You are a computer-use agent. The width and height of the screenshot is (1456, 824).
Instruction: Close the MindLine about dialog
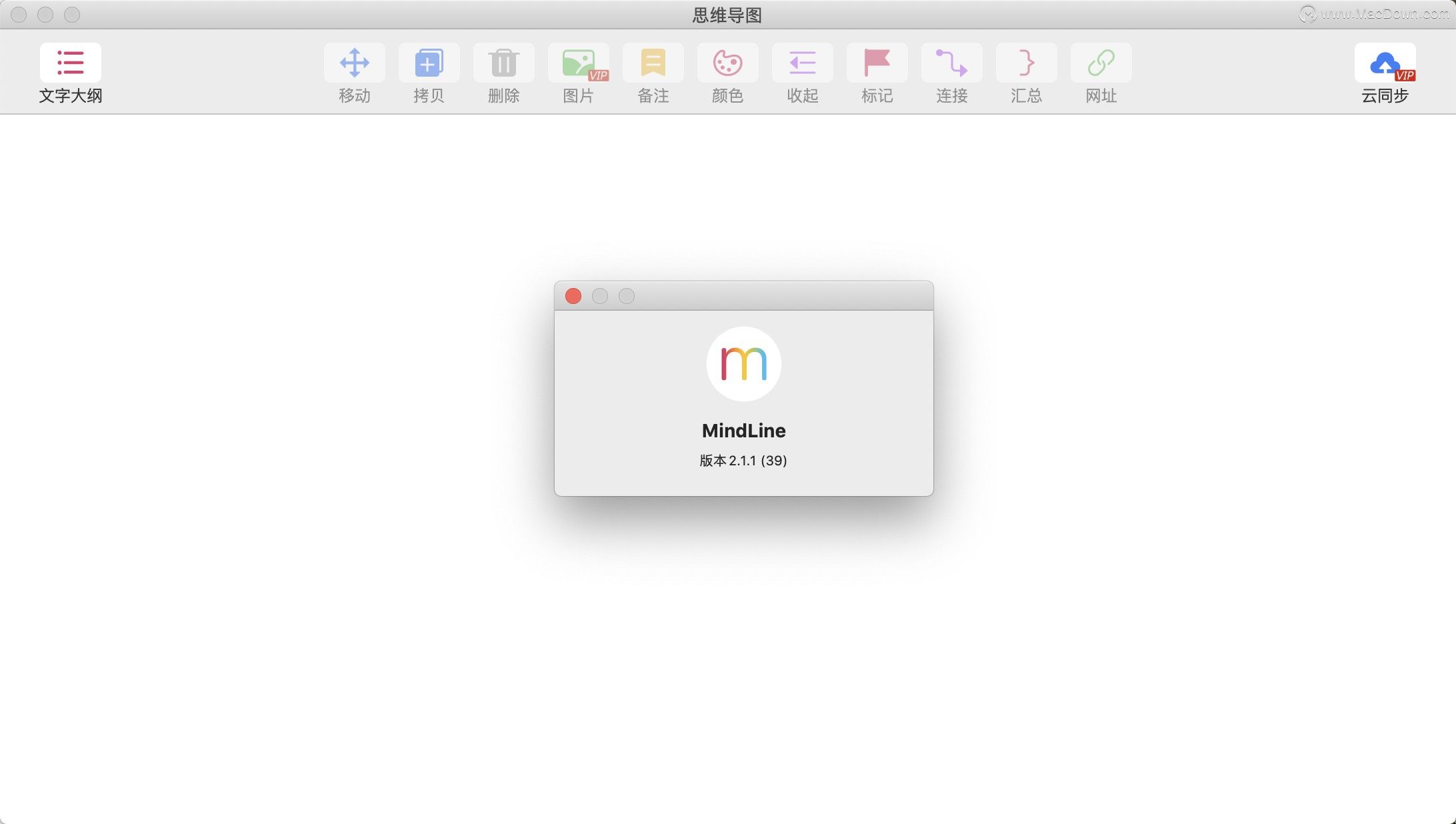click(x=573, y=296)
